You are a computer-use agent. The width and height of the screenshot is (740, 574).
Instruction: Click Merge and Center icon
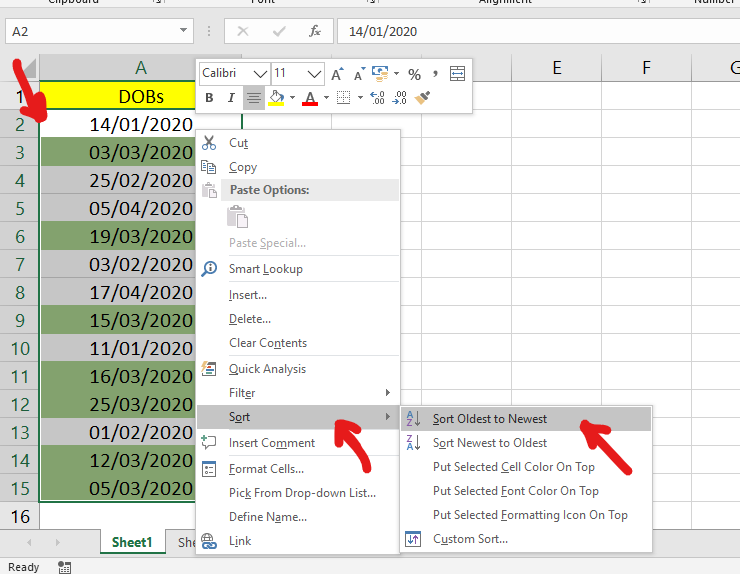click(x=457, y=74)
